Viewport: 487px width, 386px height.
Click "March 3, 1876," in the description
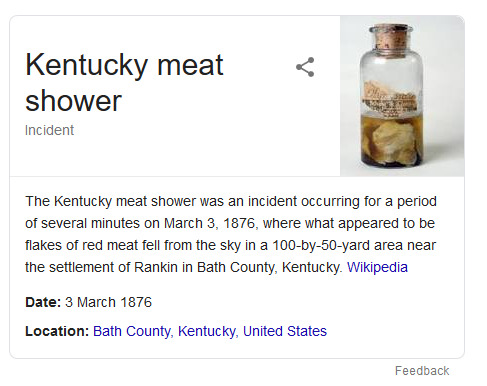pyautogui.click(x=211, y=223)
